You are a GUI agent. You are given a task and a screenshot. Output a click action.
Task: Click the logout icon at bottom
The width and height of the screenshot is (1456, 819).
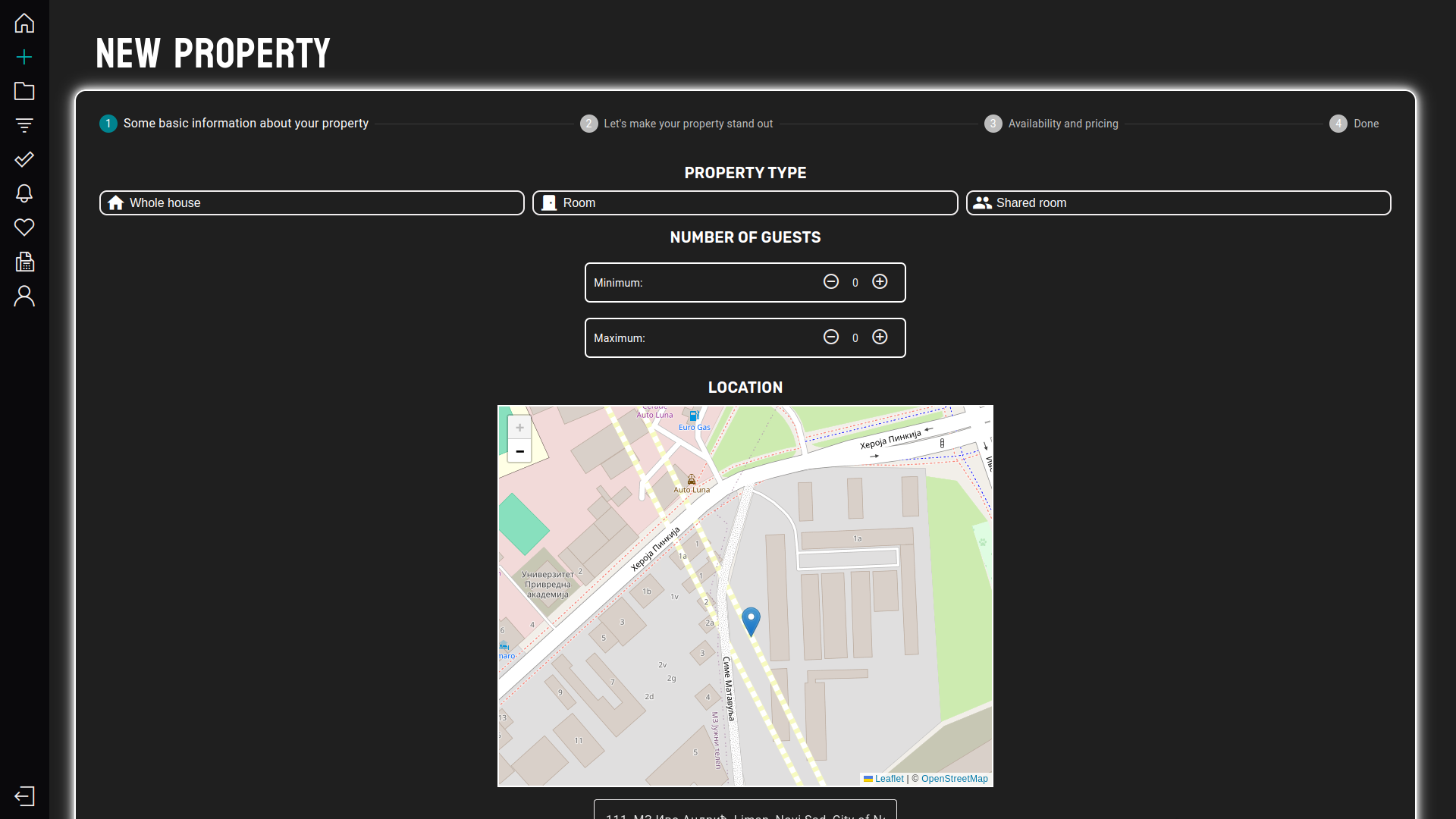(24, 796)
